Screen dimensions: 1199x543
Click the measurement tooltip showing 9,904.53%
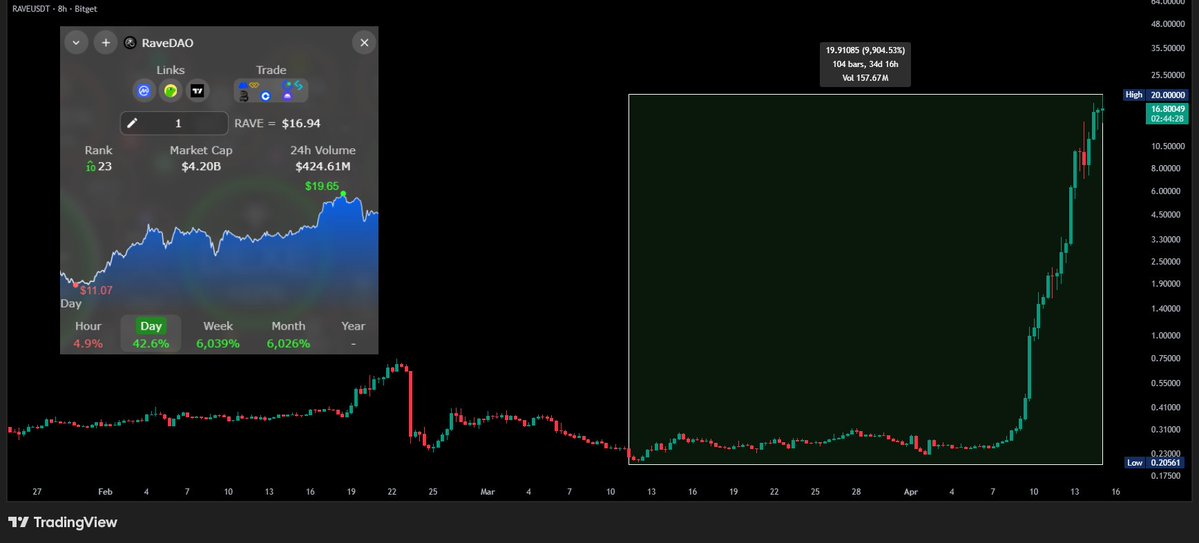pyautogui.click(x=865, y=64)
